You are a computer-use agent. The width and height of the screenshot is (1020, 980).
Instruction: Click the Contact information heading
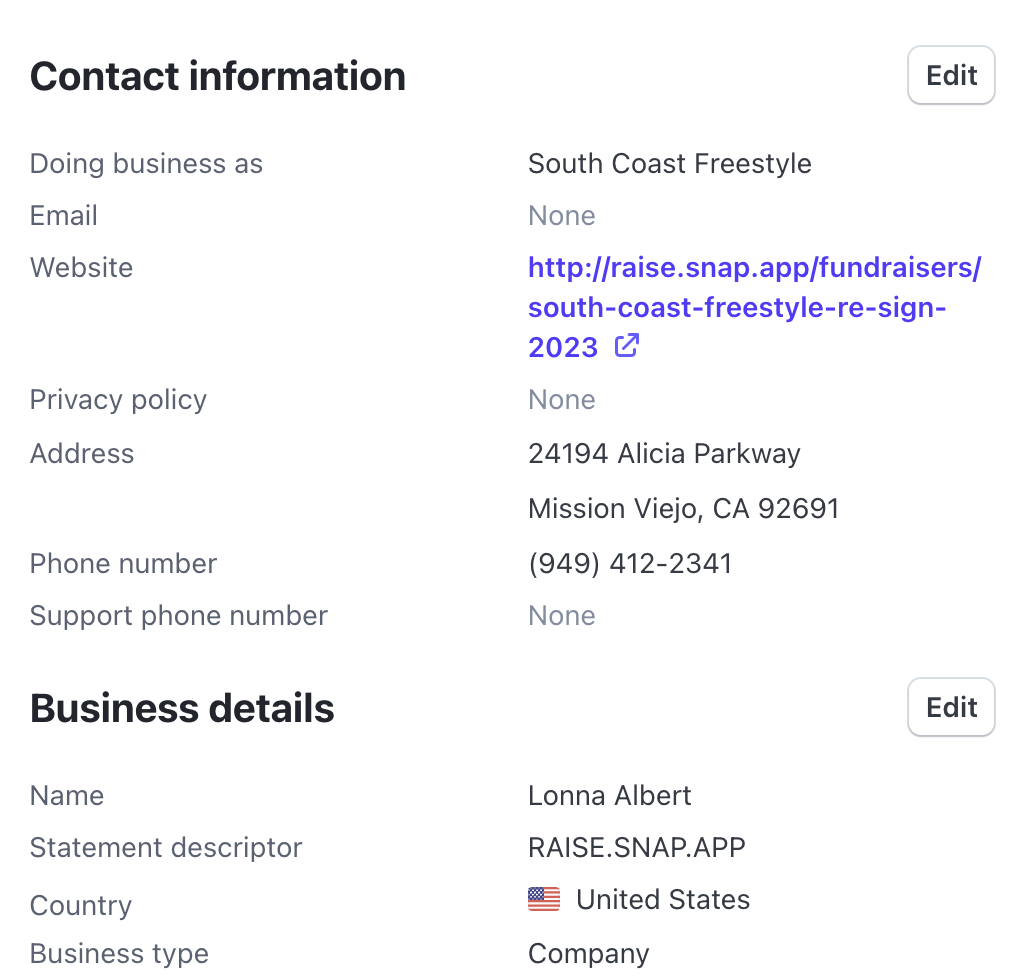coord(218,76)
